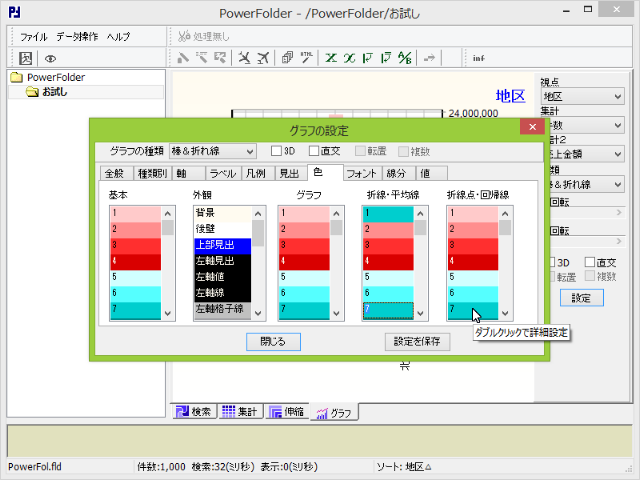Click down arrow of 基本 color list

click(168, 313)
